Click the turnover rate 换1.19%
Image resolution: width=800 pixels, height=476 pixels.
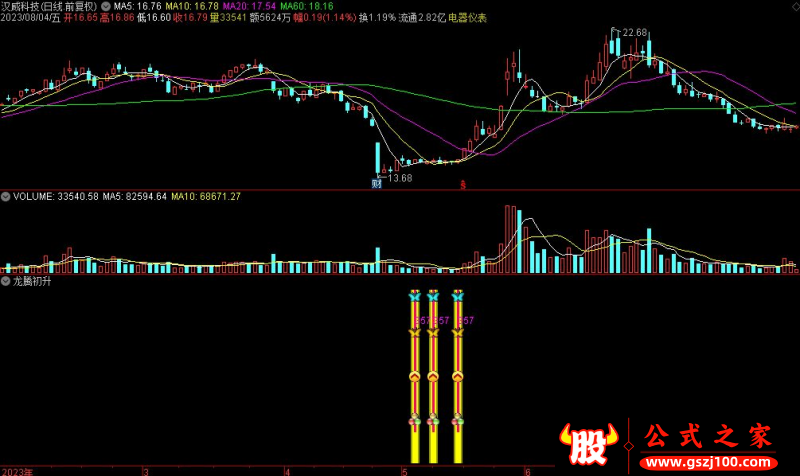[x=377, y=18]
